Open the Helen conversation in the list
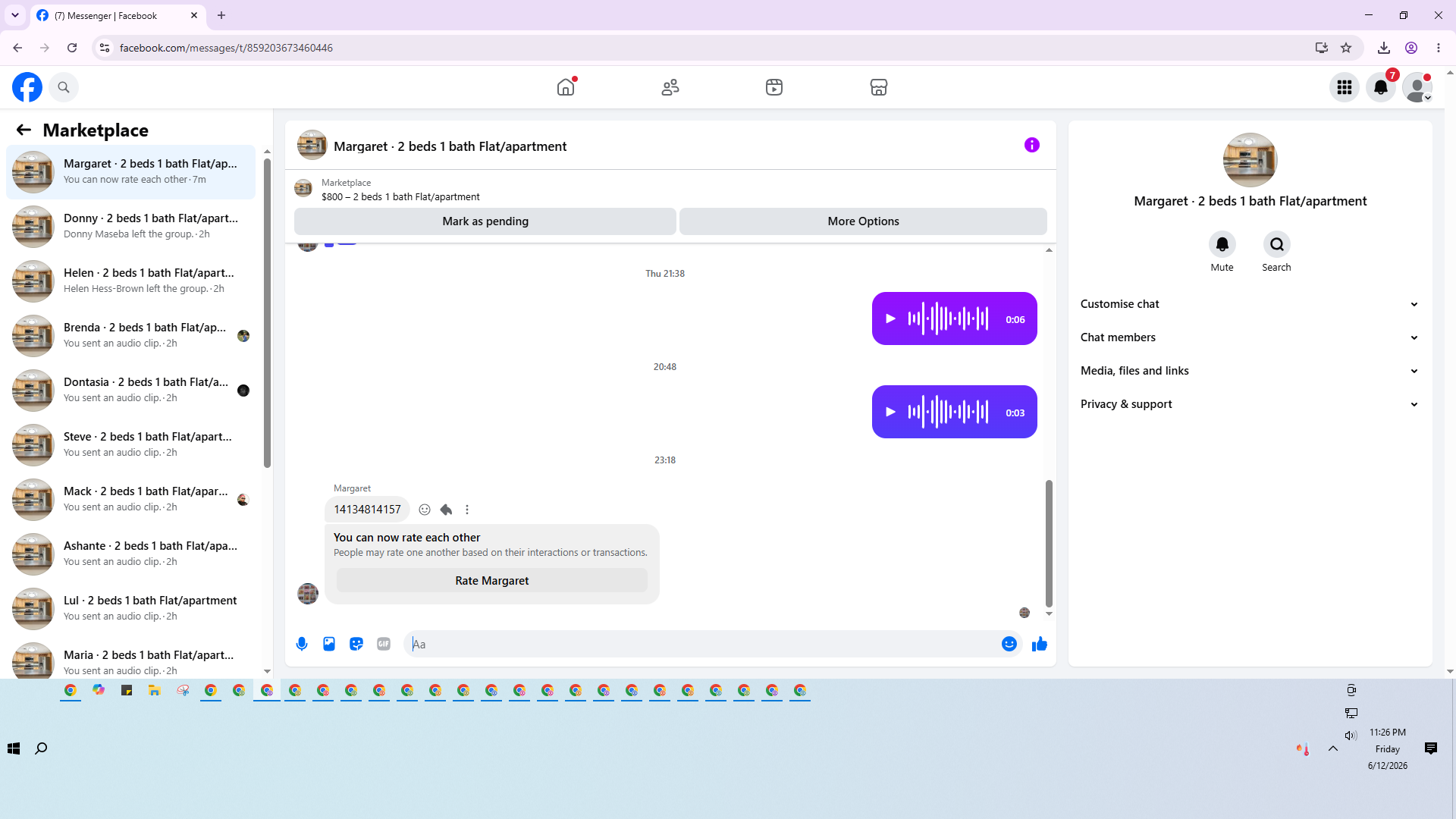Image resolution: width=1456 pixels, height=819 pixels. pos(131,281)
